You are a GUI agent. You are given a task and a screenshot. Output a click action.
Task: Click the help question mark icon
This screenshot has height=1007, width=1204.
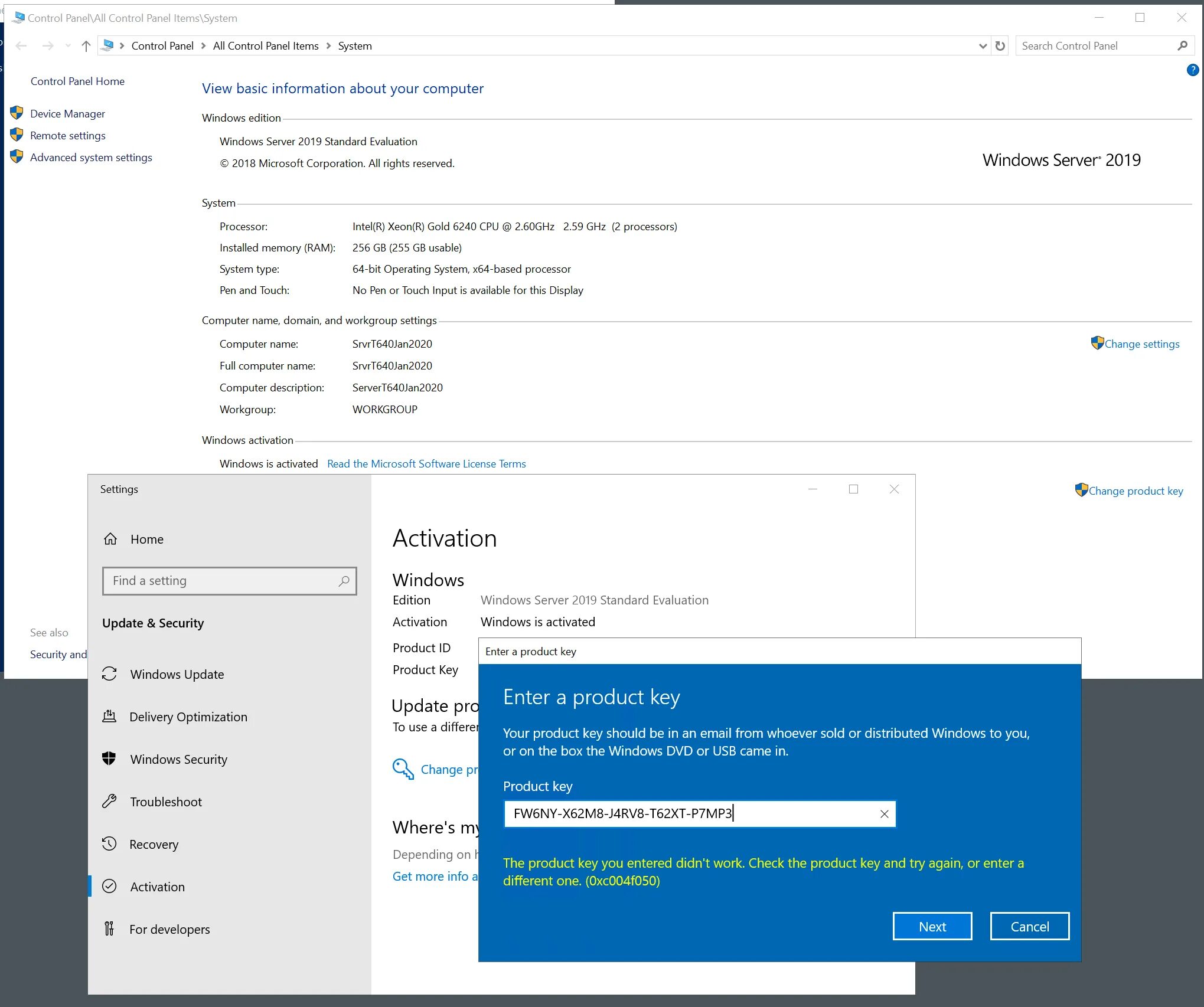tap(1192, 70)
